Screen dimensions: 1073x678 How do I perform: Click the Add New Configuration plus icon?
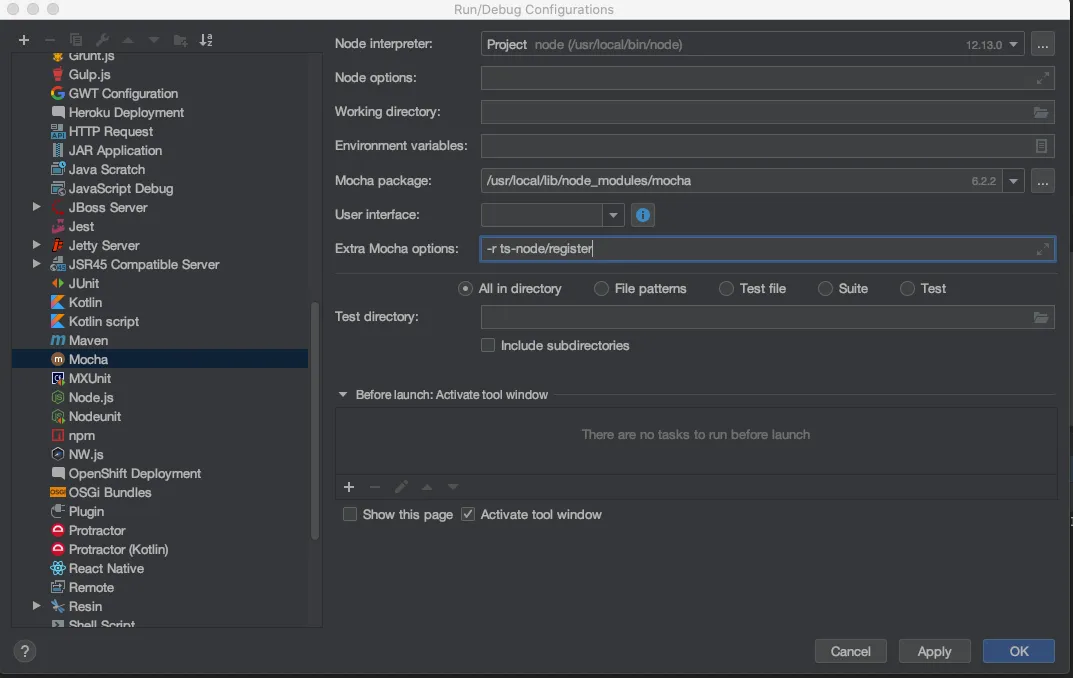[x=24, y=40]
